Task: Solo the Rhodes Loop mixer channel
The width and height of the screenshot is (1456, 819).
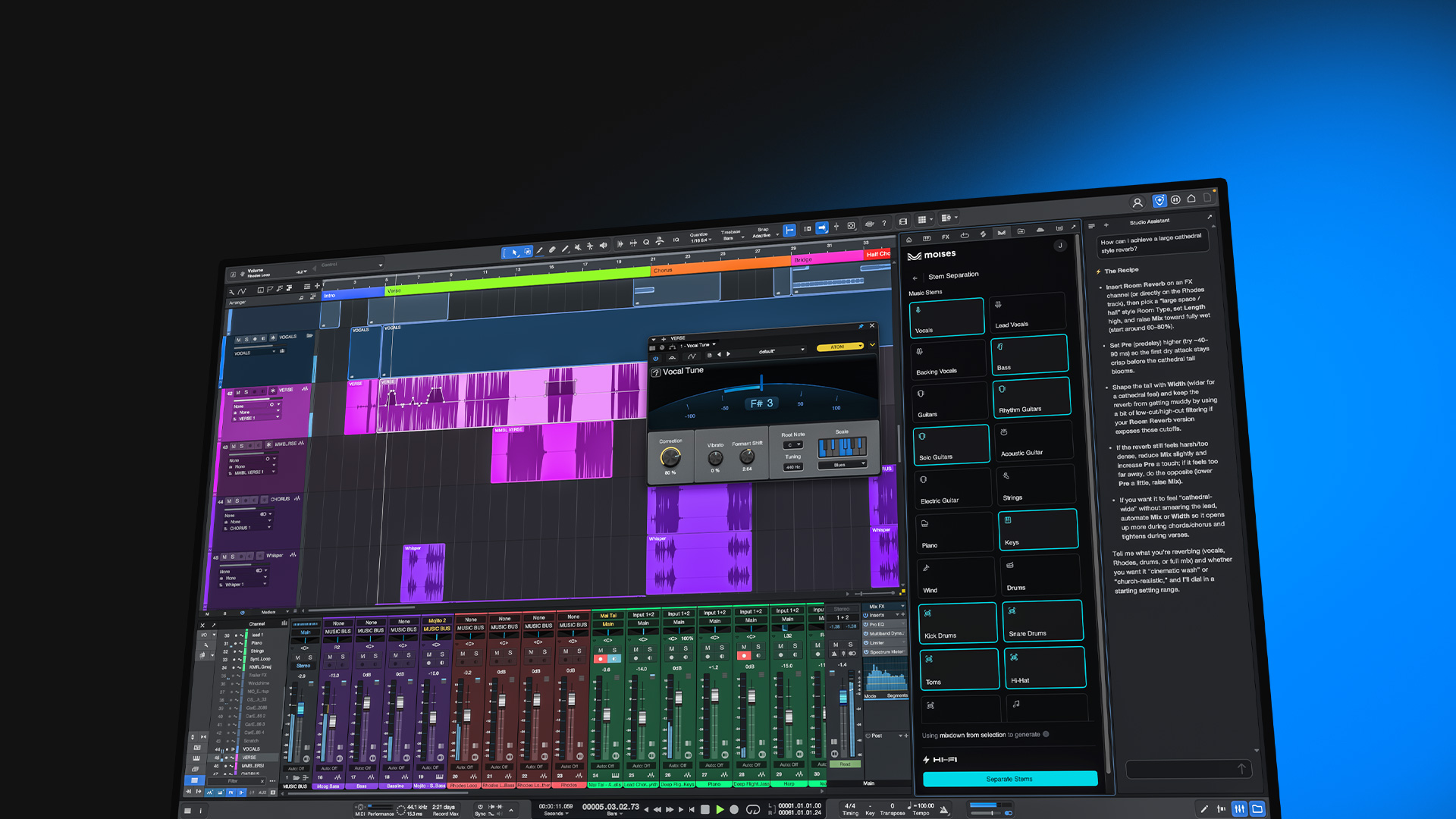Action: tap(475, 654)
